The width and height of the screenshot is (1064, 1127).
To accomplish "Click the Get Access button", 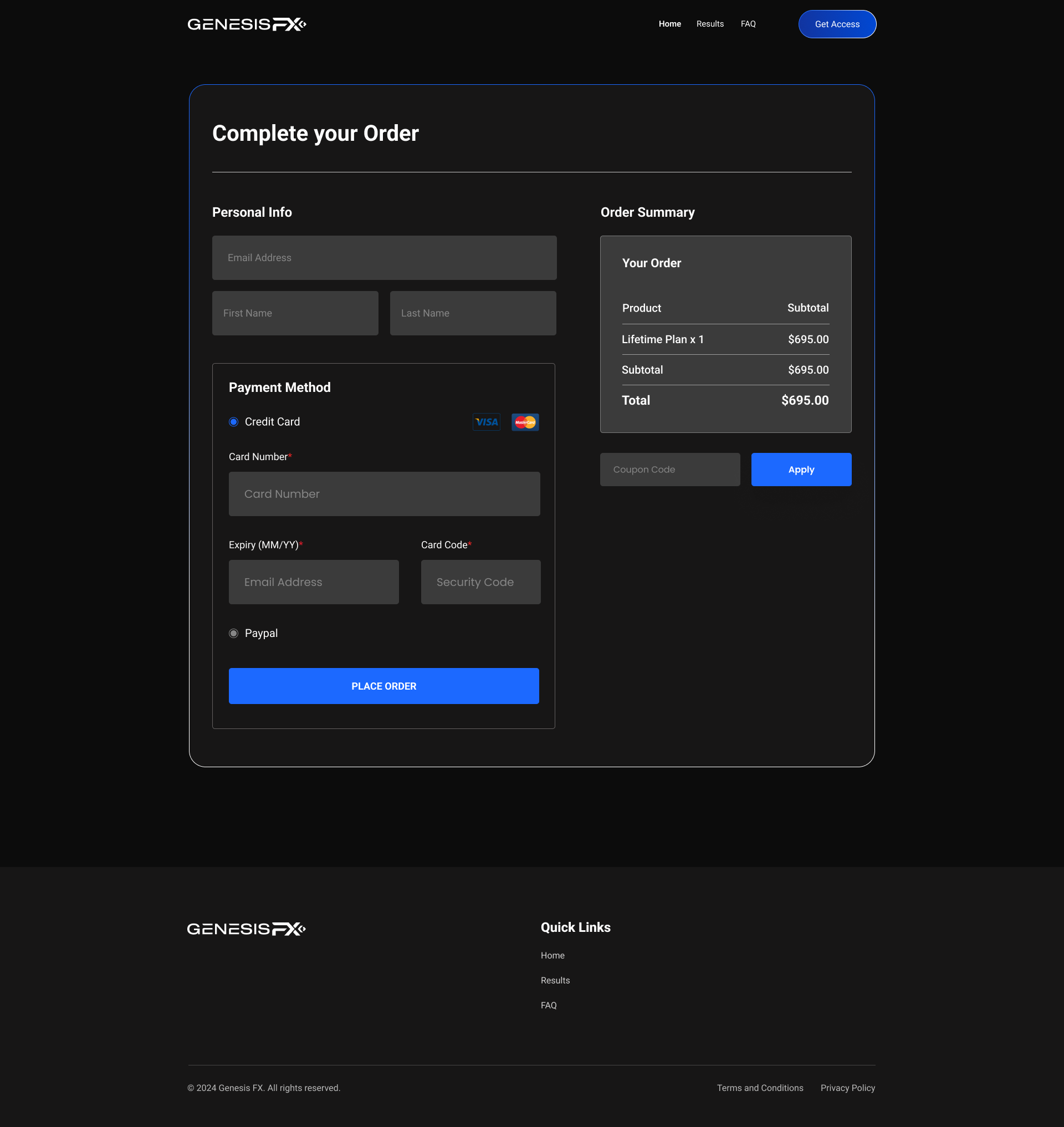I will coord(837,24).
